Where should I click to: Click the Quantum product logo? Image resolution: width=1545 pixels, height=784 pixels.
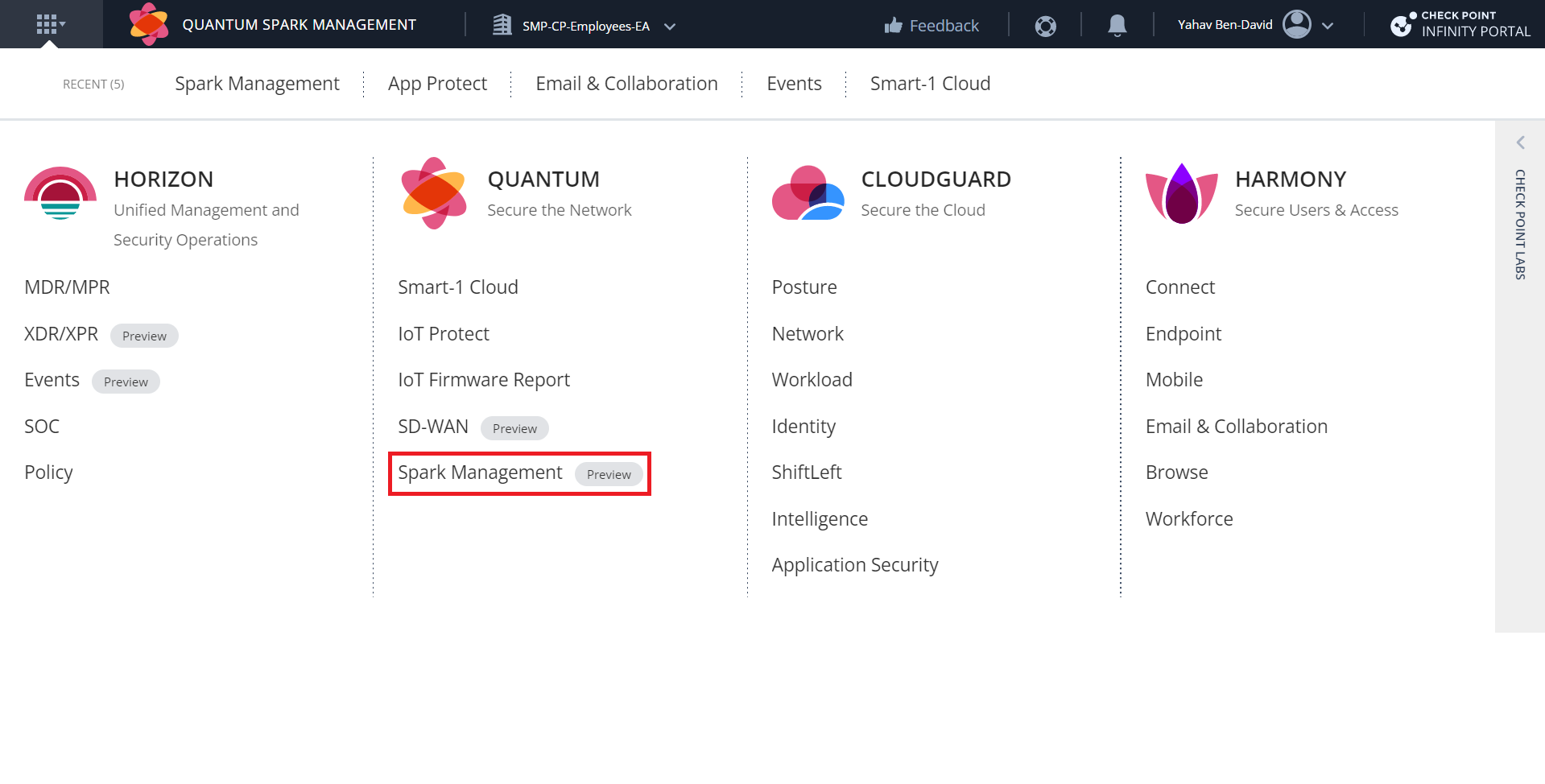click(434, 193)
